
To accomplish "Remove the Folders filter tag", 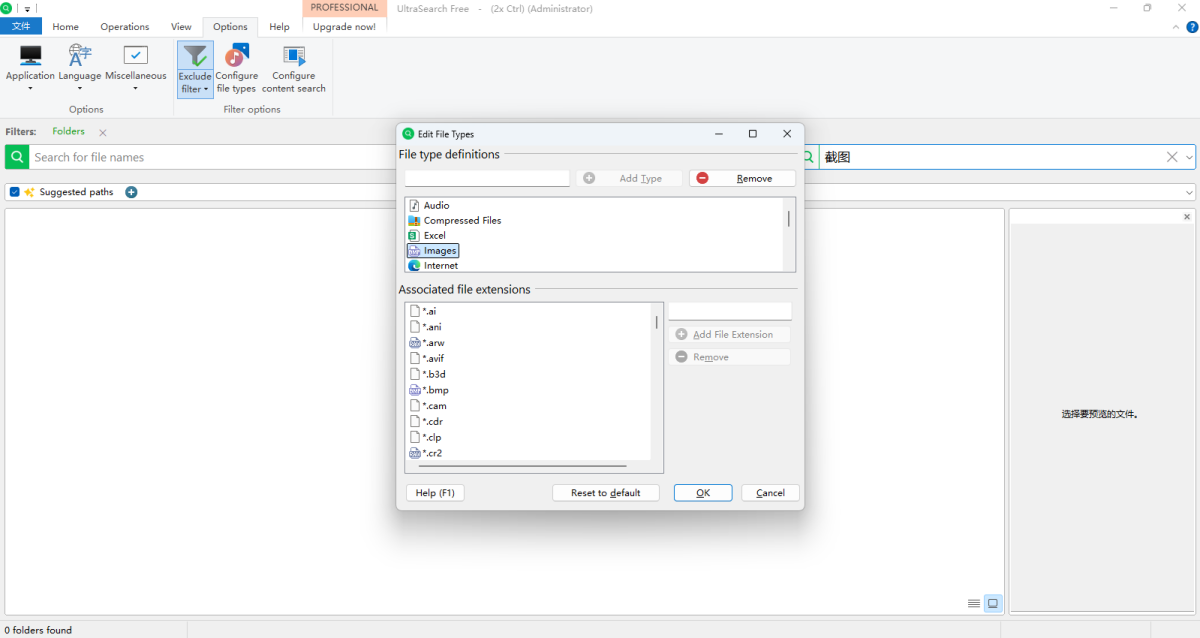I will (x=103, y=132).
